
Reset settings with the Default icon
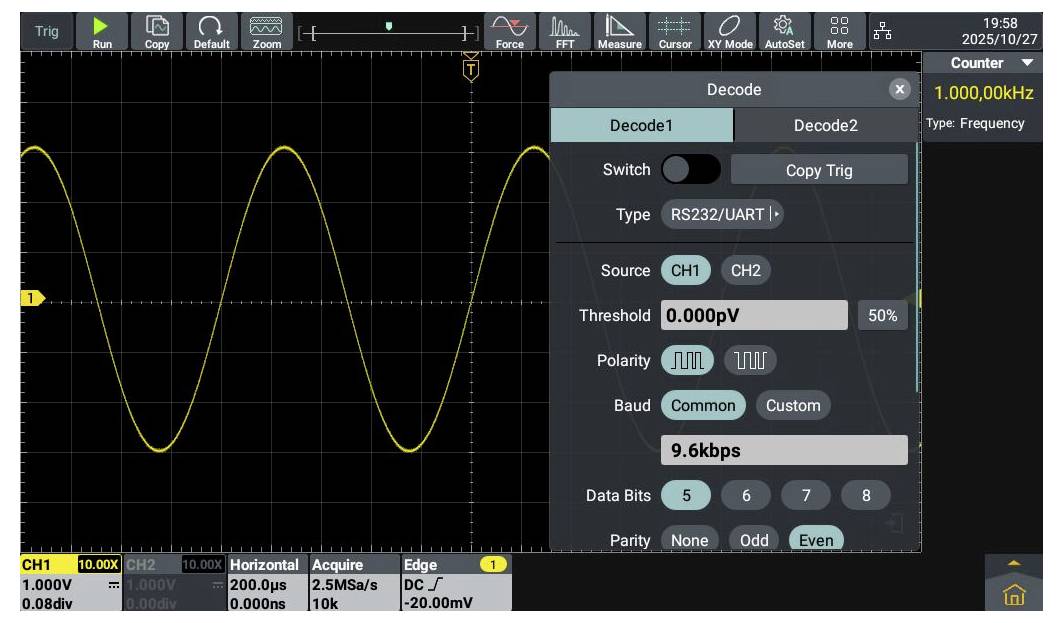click(x=211, y=31)
